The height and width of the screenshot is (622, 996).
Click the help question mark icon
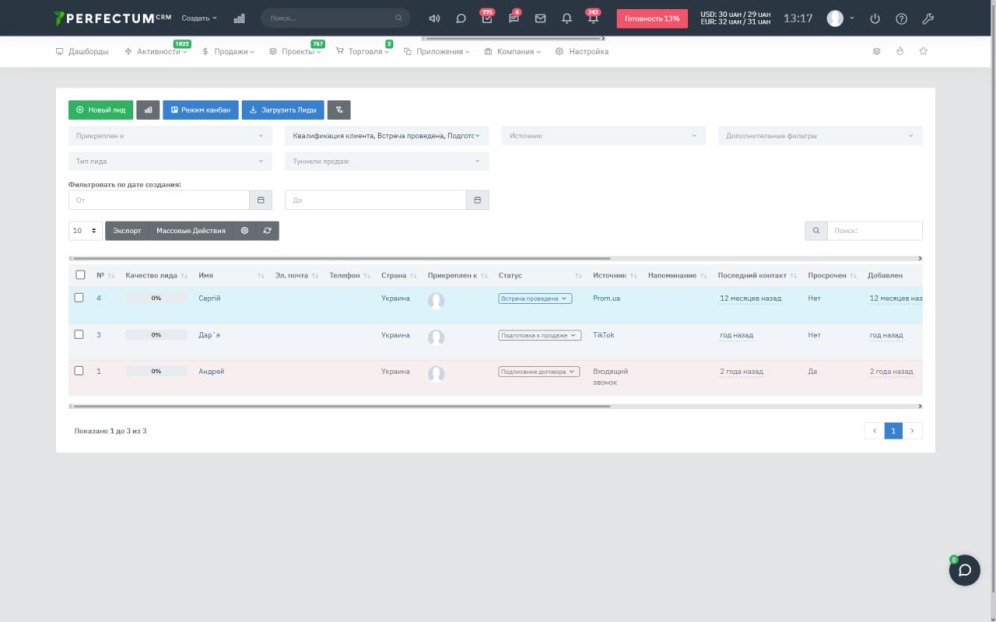901,19
